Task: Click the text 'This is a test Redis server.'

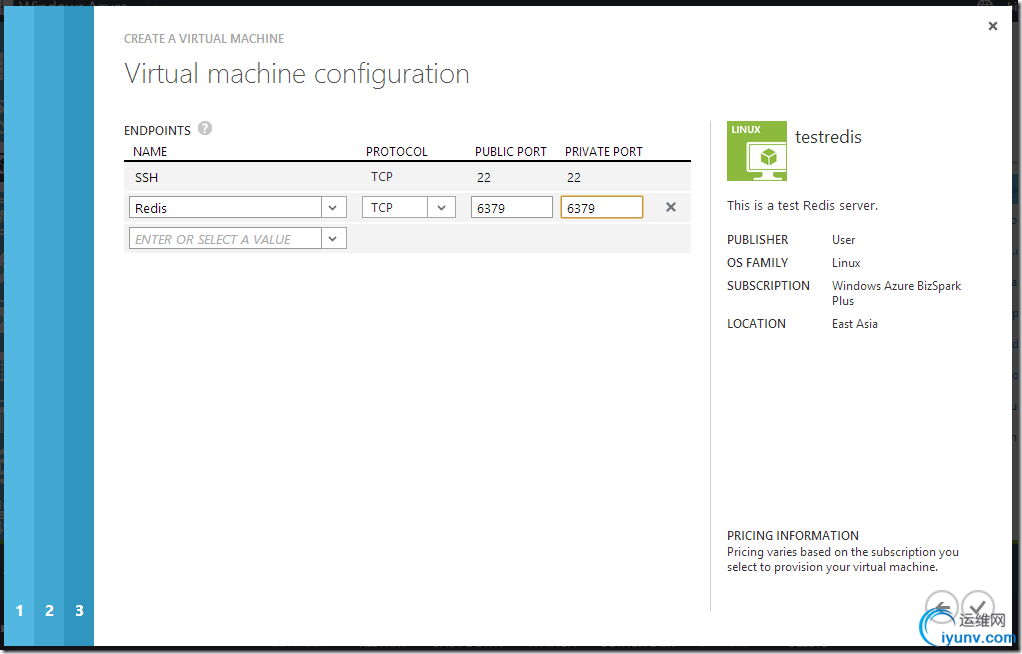Action: pyautogui.click(x=802, y=205)
